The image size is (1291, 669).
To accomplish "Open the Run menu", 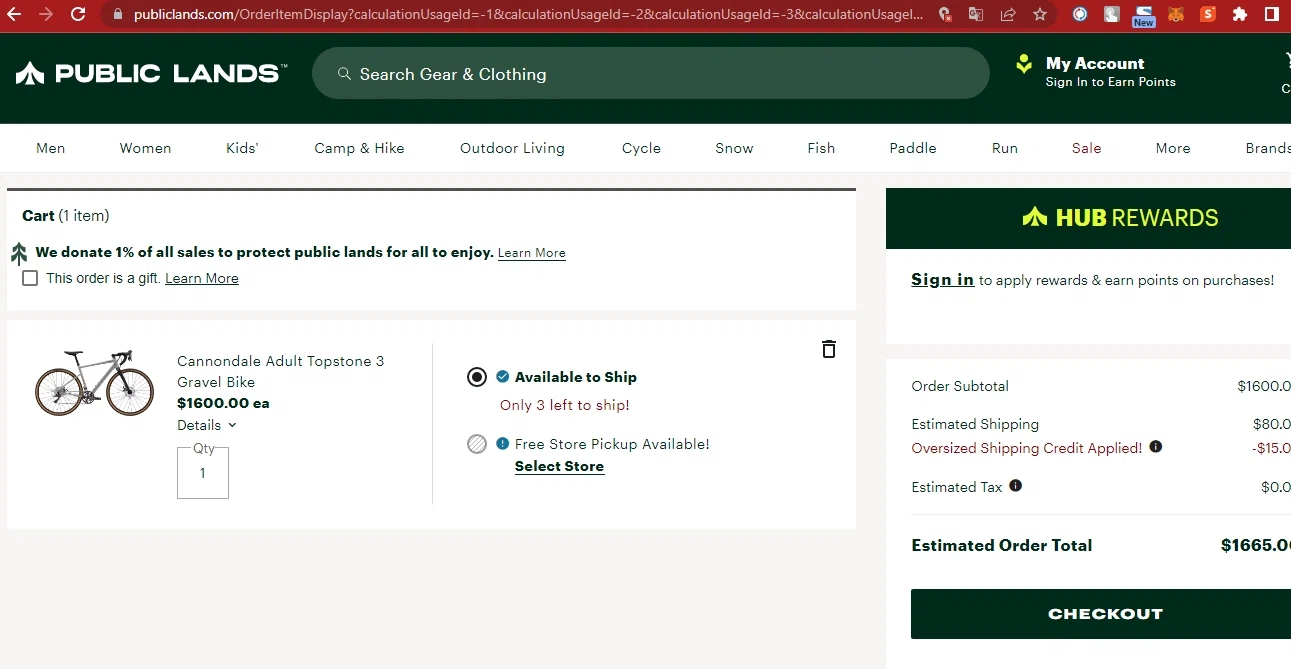I will pyautogui.click(x=1005, y=148).
